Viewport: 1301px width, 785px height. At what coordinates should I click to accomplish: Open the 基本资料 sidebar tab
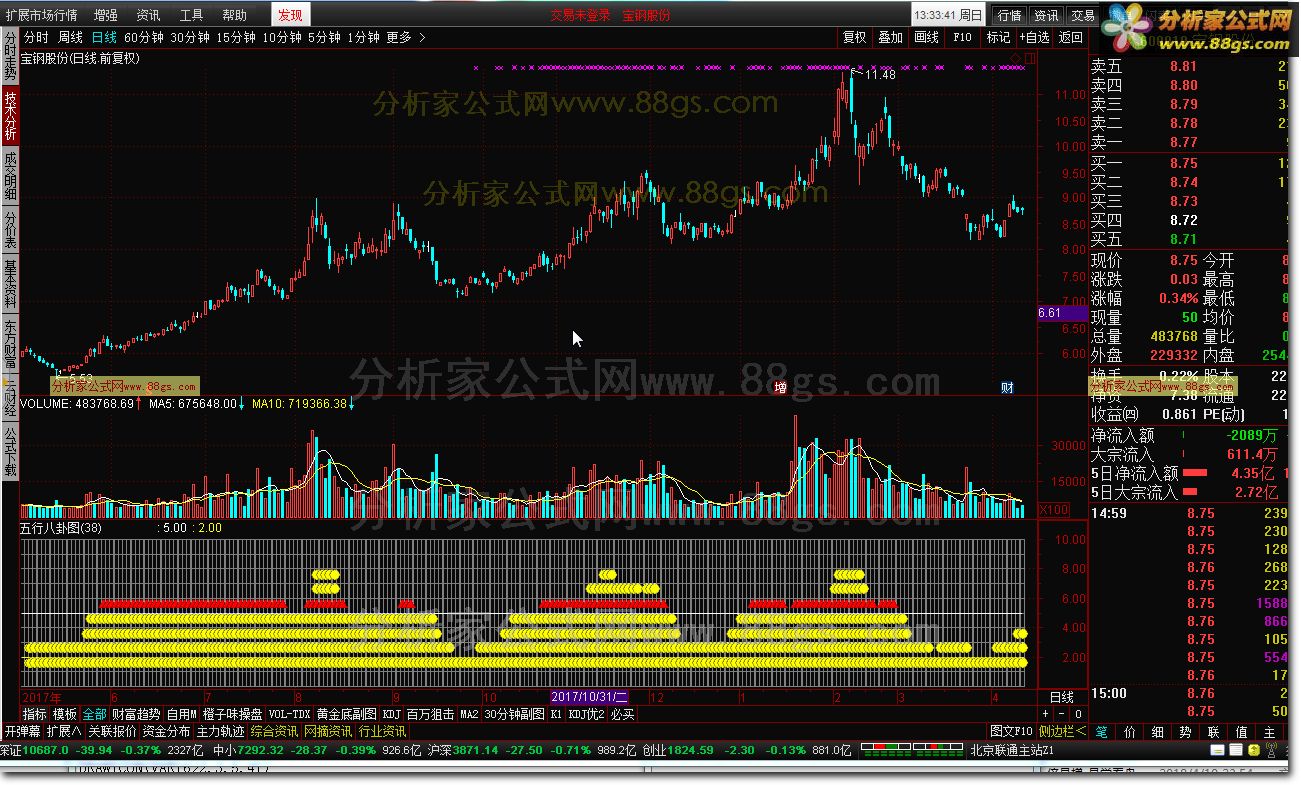click(x=10, y=284)
